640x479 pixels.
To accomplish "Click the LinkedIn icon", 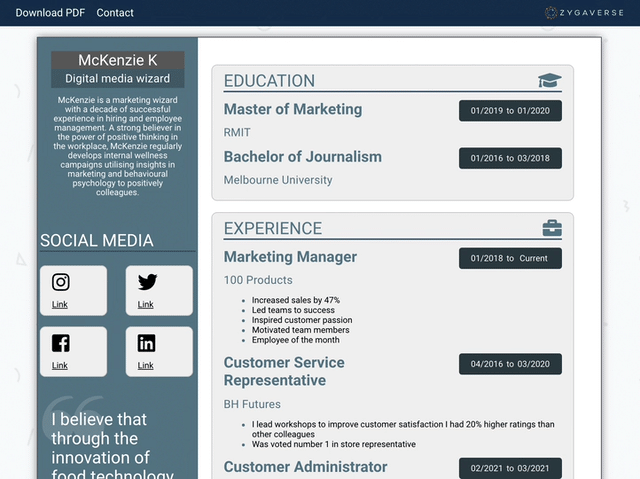I will pos(147,344).
